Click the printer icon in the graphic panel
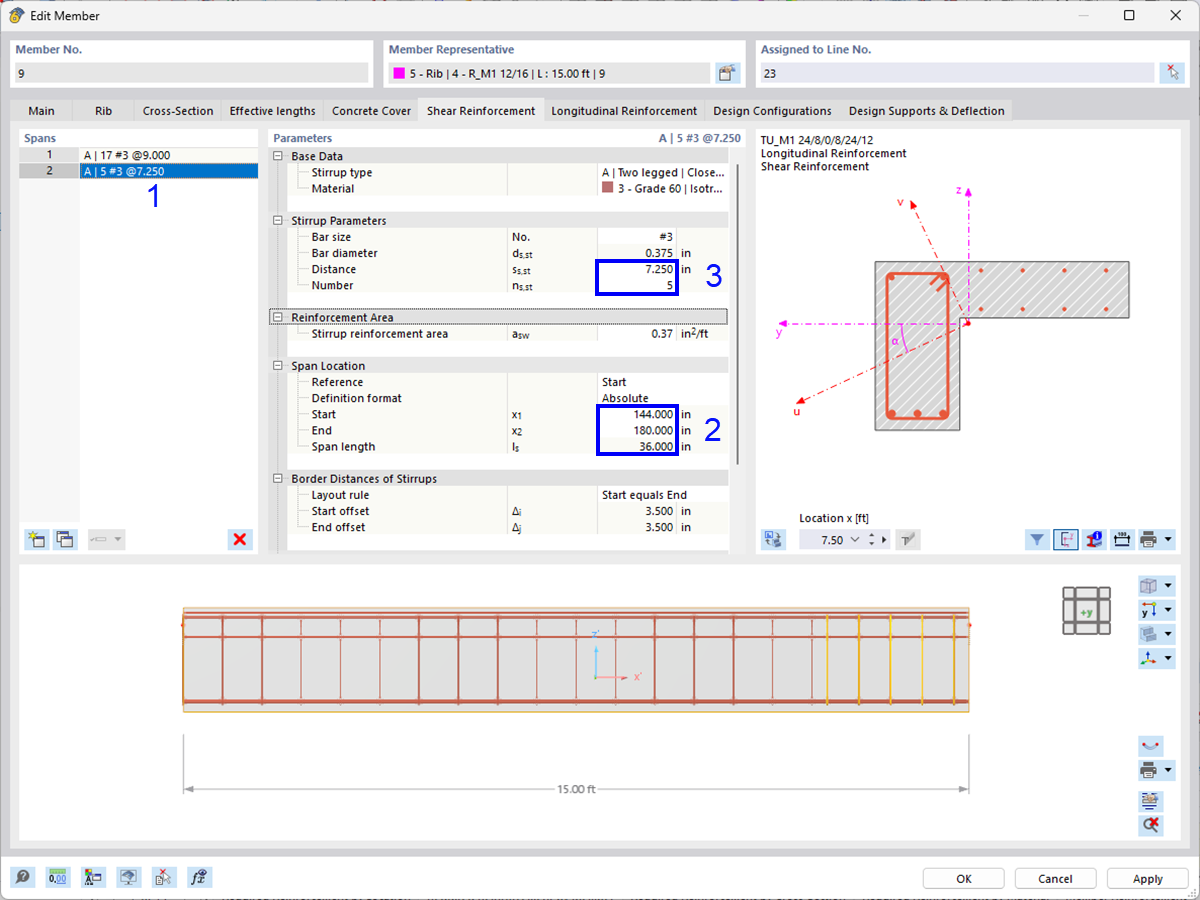 click(x=1148, y=539)
